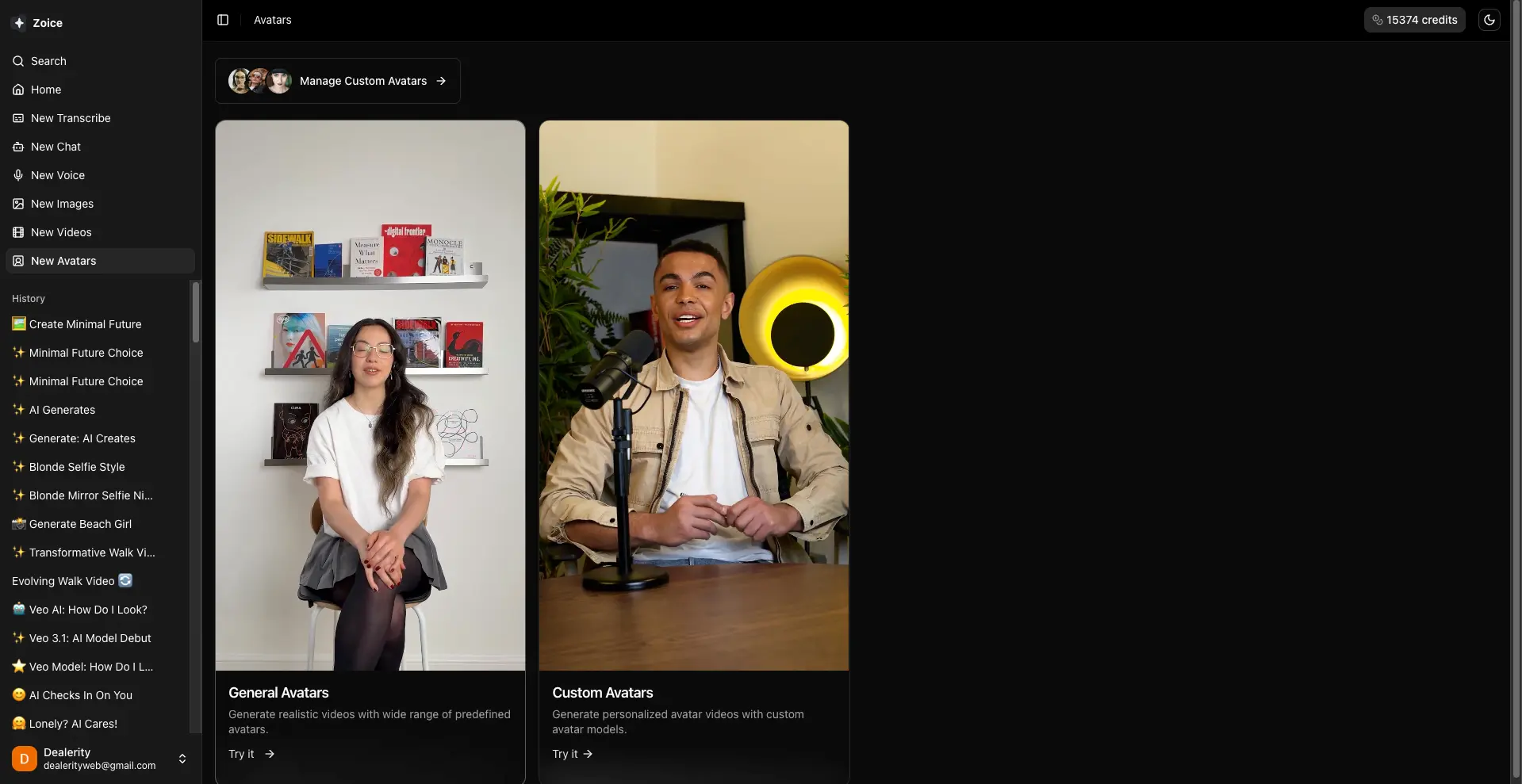Click arrow beside General Avatars Try it
Viewport: 1522px width, 784px height.
pyautogui.click(x=270, y=754)
